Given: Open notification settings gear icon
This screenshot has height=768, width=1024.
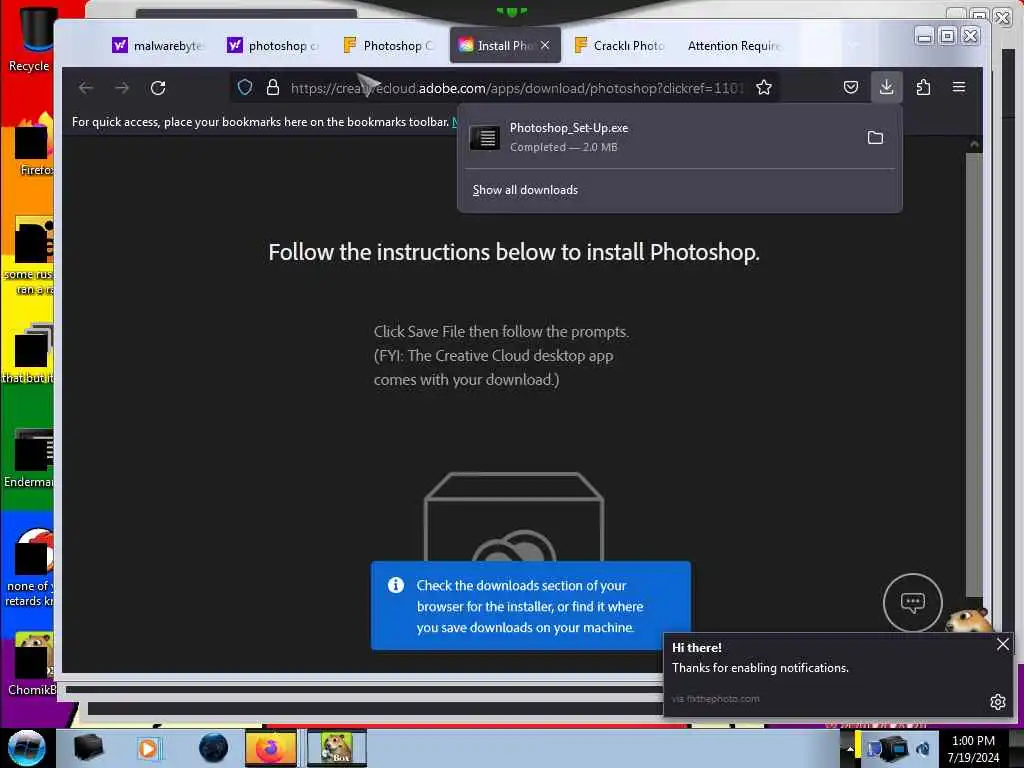Looking at the screenshot, I should [x=997, y=702].
